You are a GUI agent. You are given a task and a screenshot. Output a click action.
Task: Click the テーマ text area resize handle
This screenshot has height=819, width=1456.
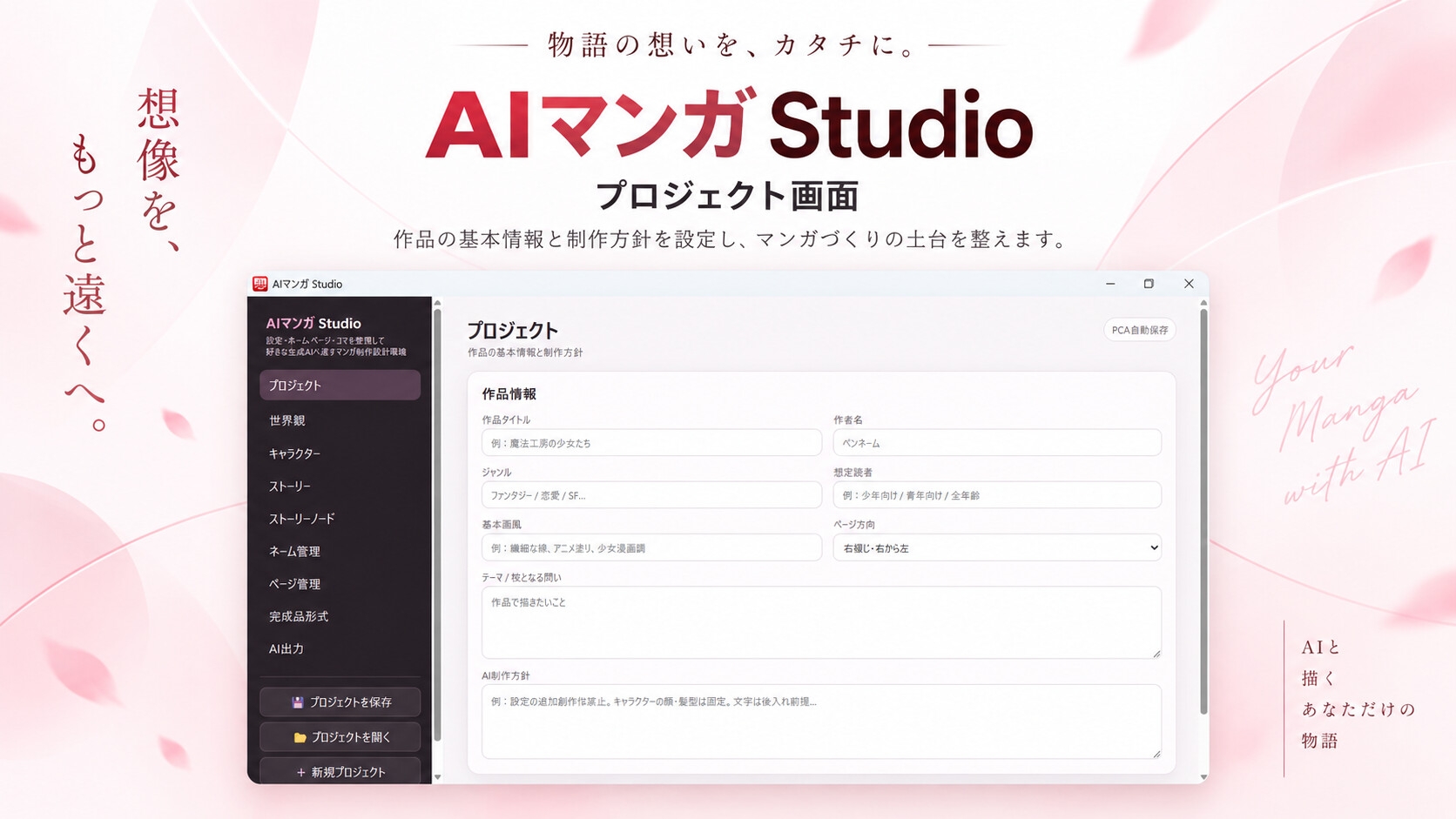(x=1156, y=654)
